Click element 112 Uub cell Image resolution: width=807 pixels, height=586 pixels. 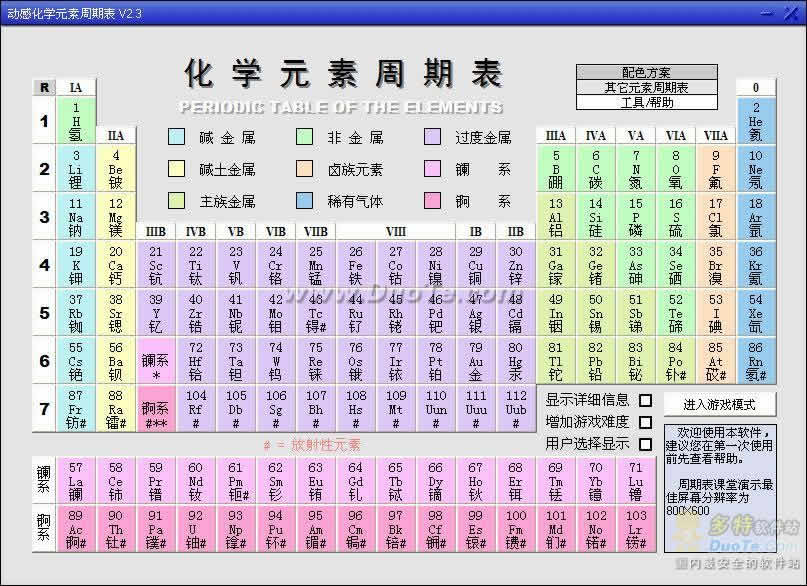[x=516, y=409]
